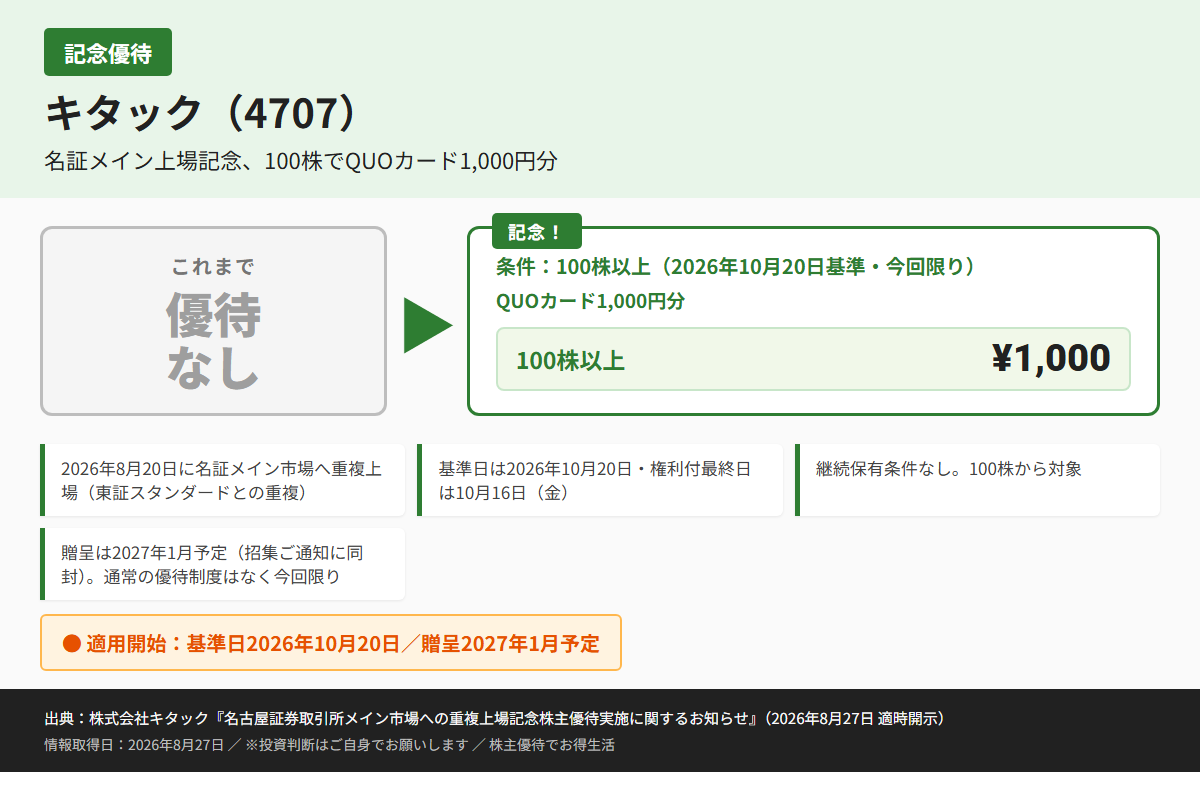
Task: Click the 条件：100株以上 condition line
Action: coord(735,267)
